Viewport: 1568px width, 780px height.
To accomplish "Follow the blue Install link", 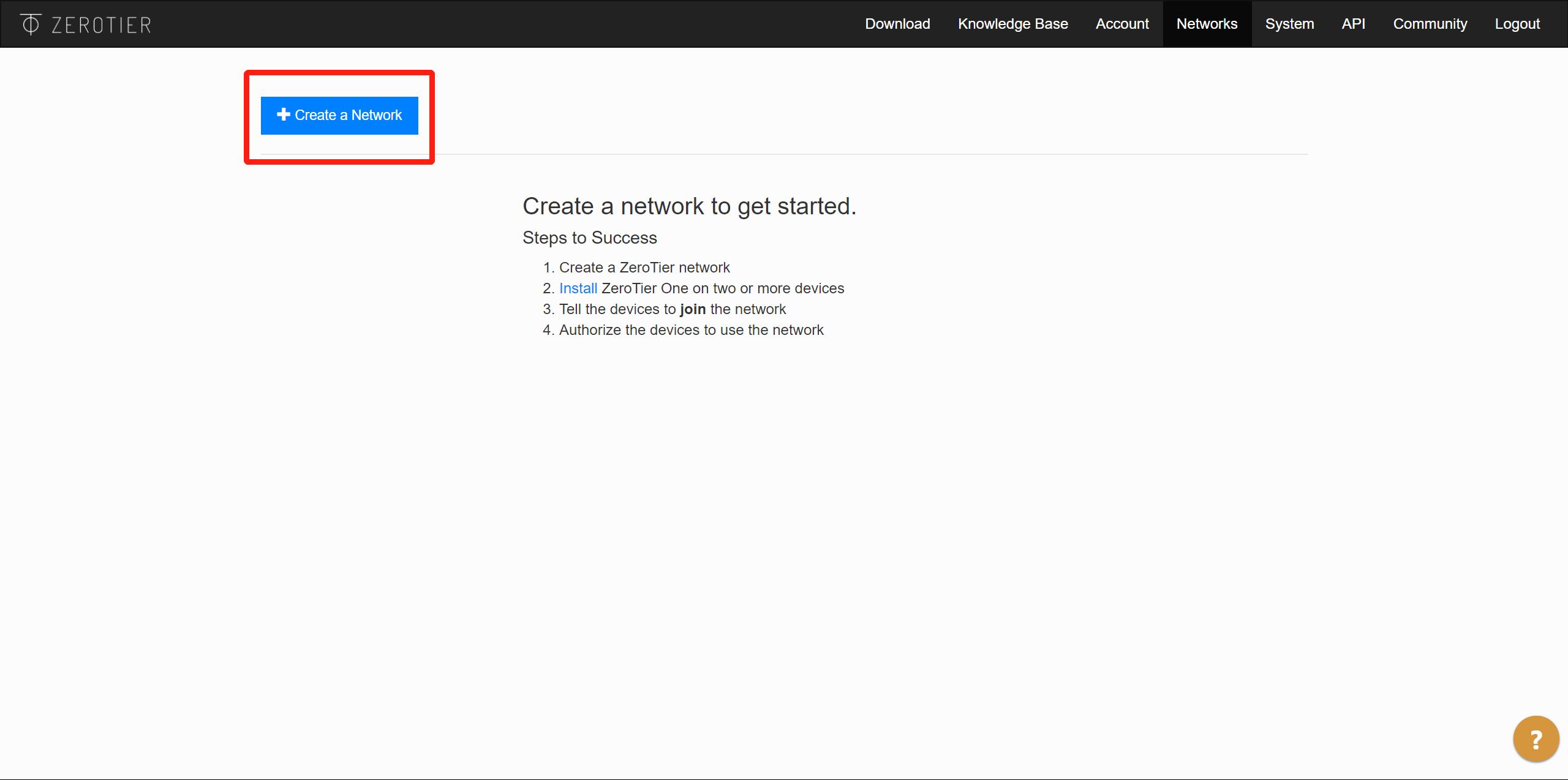I will point(578,288).
